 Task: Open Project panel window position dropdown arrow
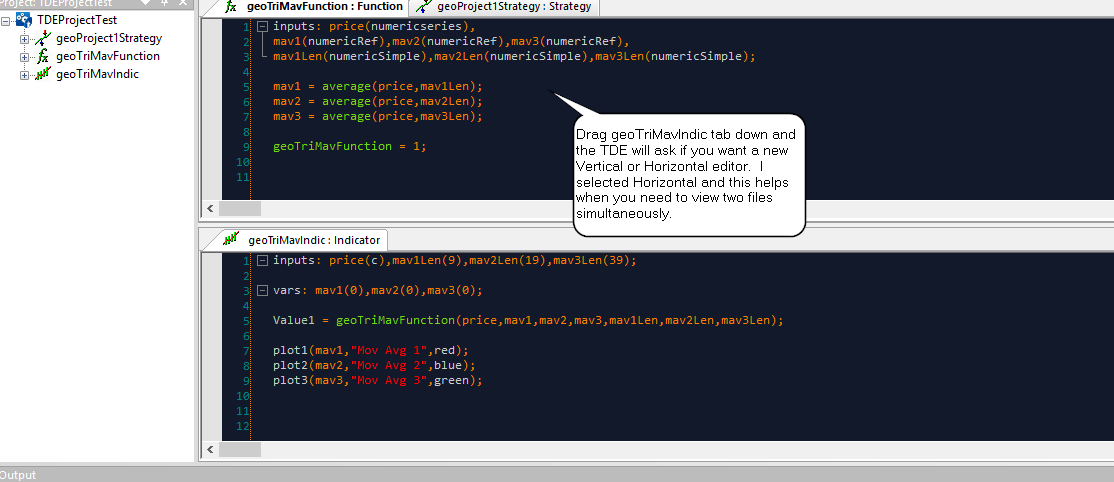tap(147, 3)
